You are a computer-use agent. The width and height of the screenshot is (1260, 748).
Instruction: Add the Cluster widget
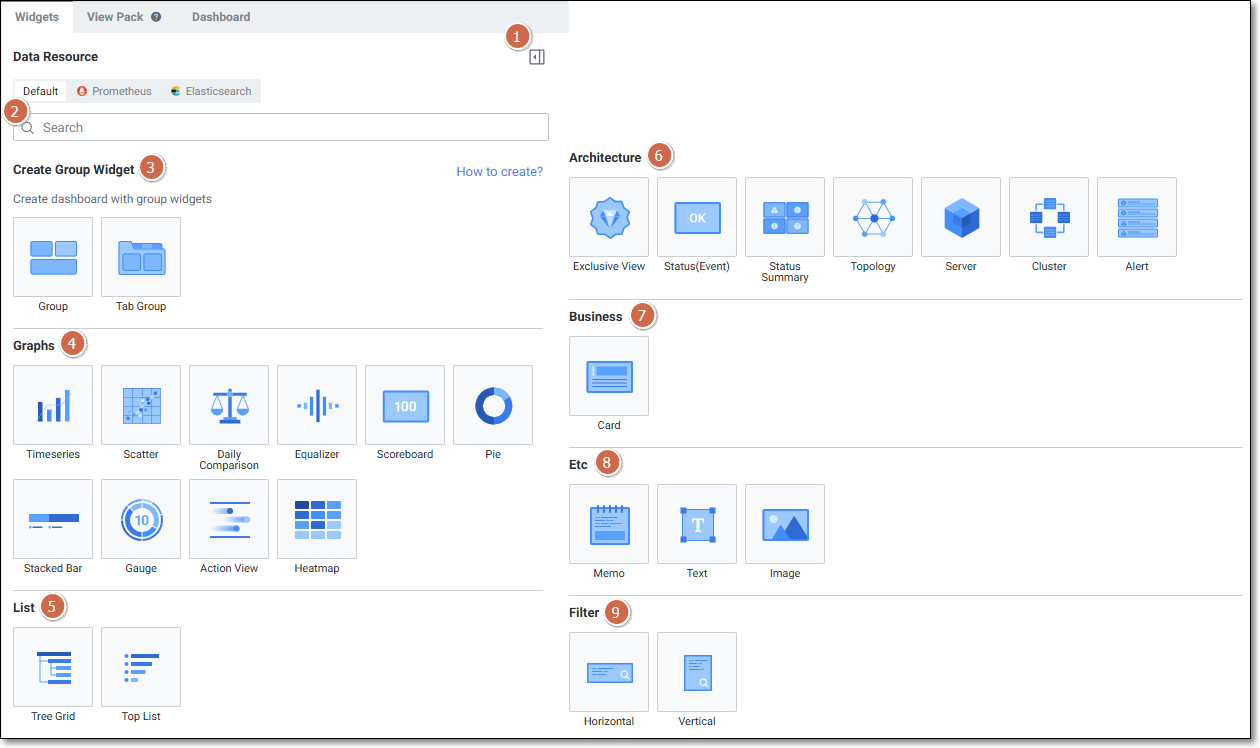(x=1049, y=217)
